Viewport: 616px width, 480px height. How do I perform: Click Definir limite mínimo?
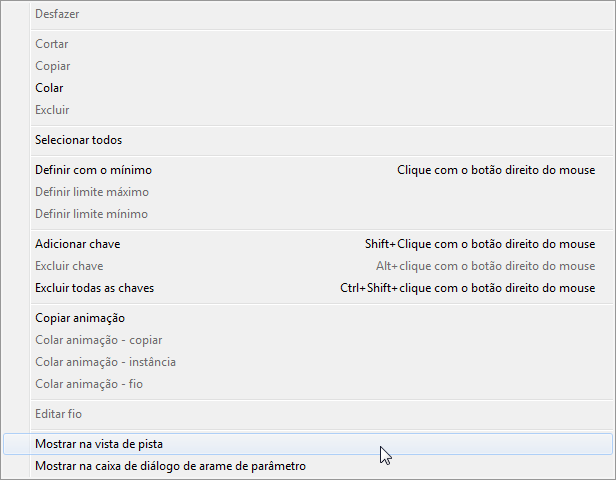[x=91, y=214]
